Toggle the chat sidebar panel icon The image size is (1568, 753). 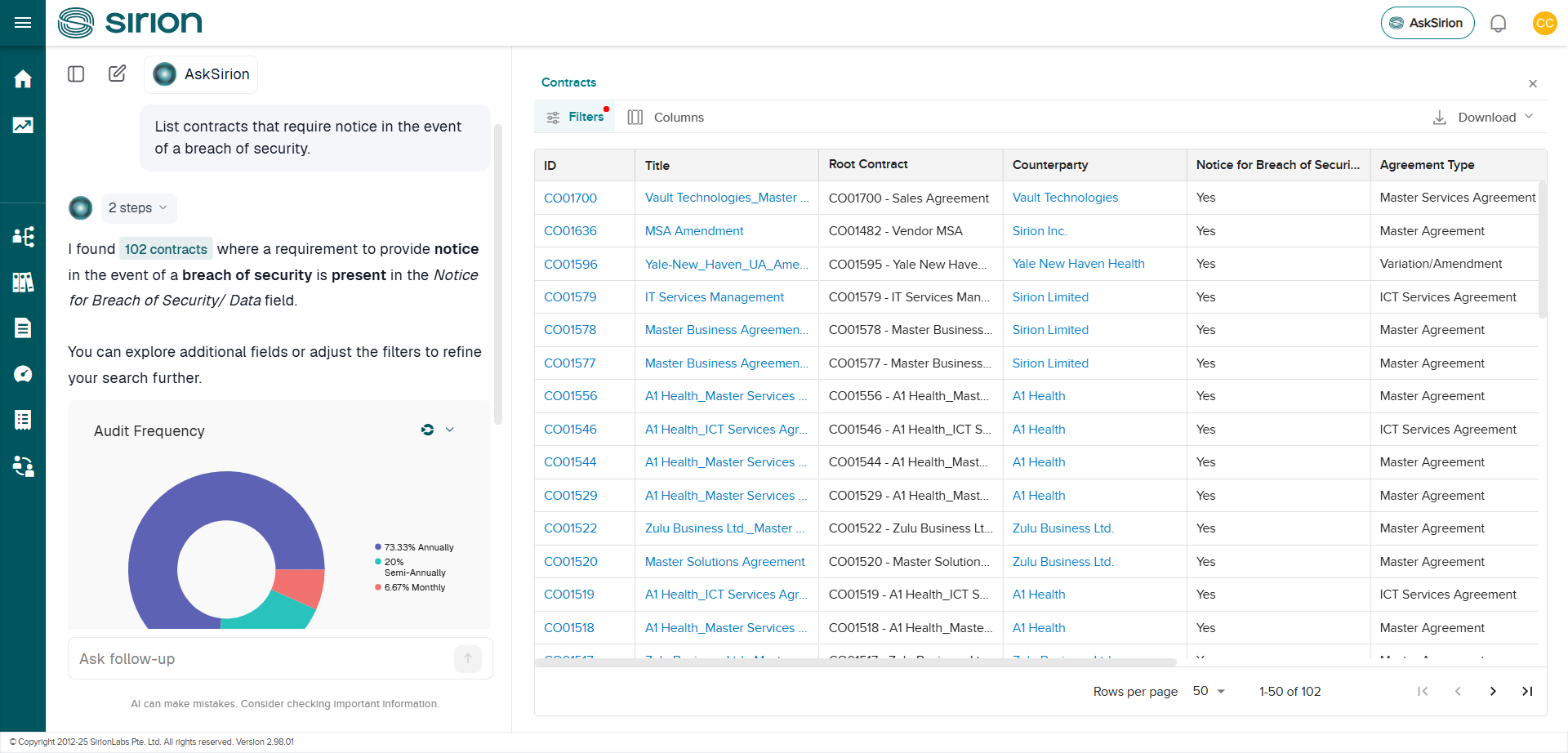76,74
